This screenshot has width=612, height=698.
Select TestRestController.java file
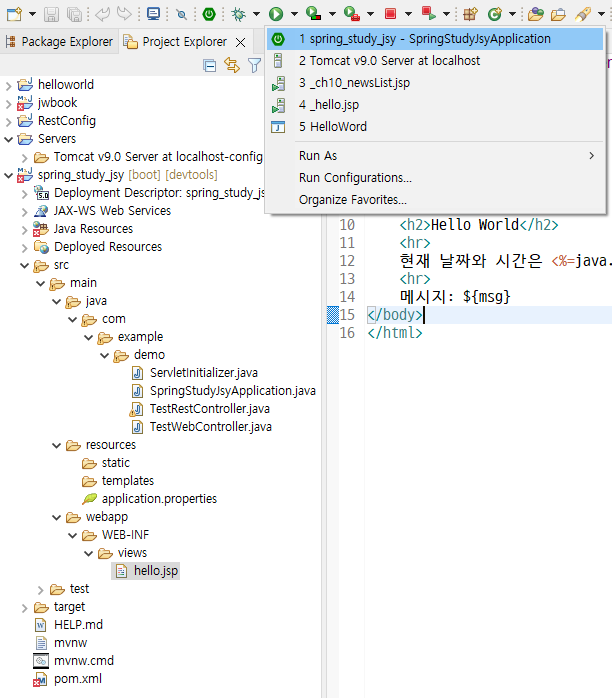point(210,409)
